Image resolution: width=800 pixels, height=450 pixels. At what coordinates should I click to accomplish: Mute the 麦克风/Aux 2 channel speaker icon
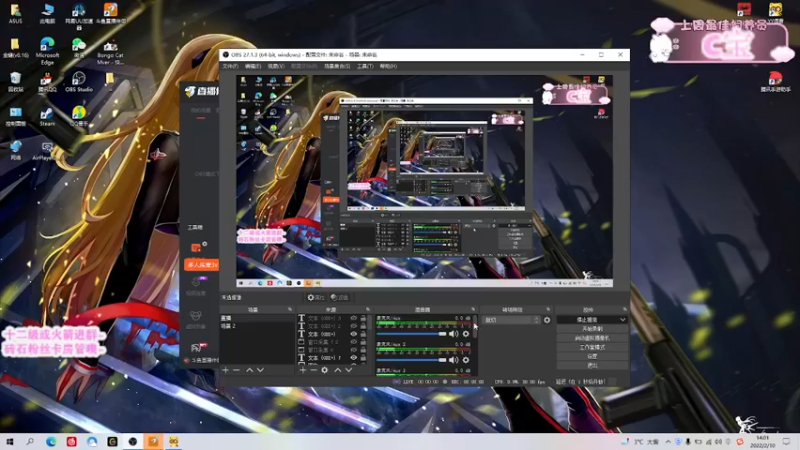click(454, 360)
